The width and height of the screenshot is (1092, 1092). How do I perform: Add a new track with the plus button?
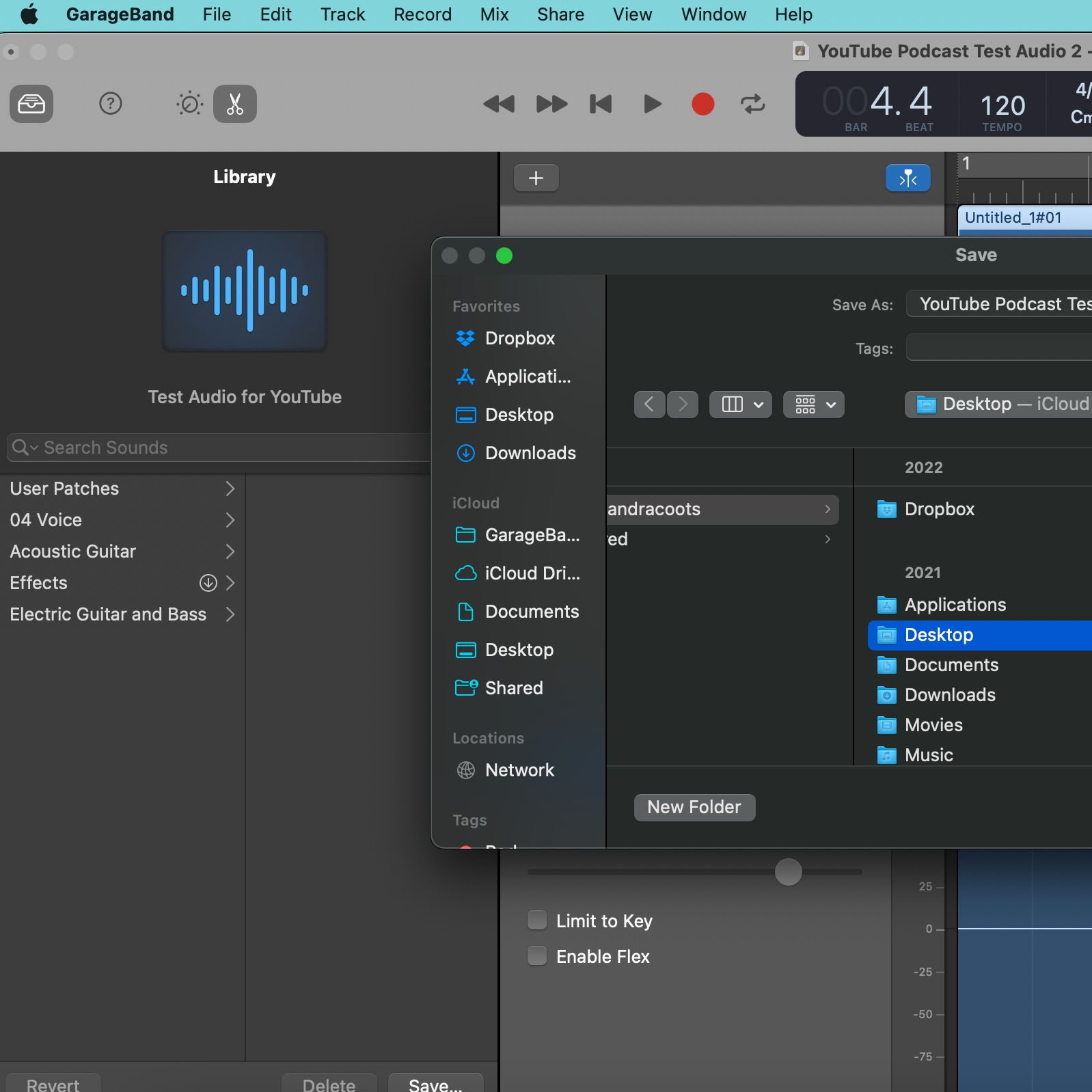536,178
